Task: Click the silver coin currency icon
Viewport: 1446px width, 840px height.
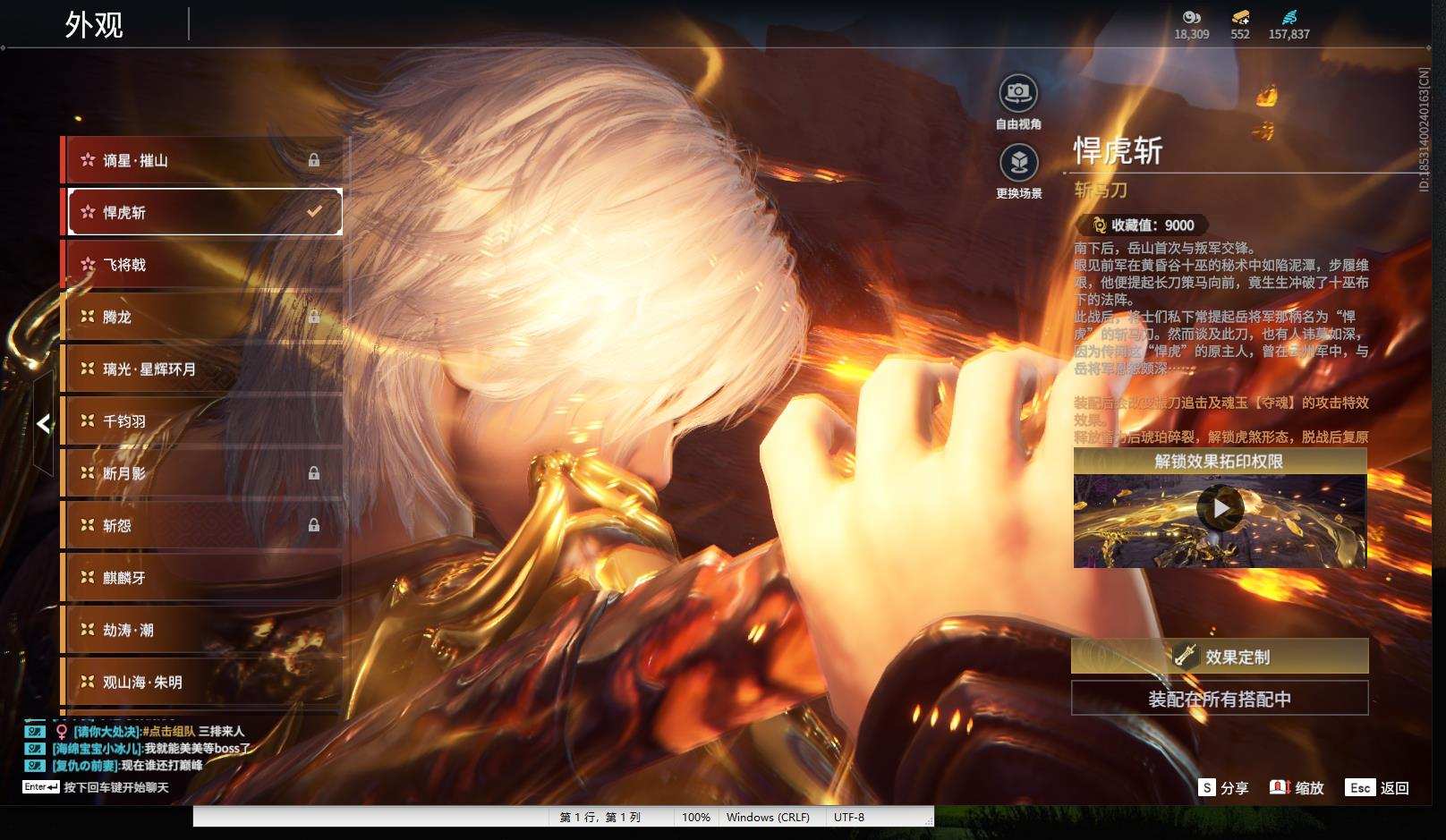Action: coord(1191,17)
